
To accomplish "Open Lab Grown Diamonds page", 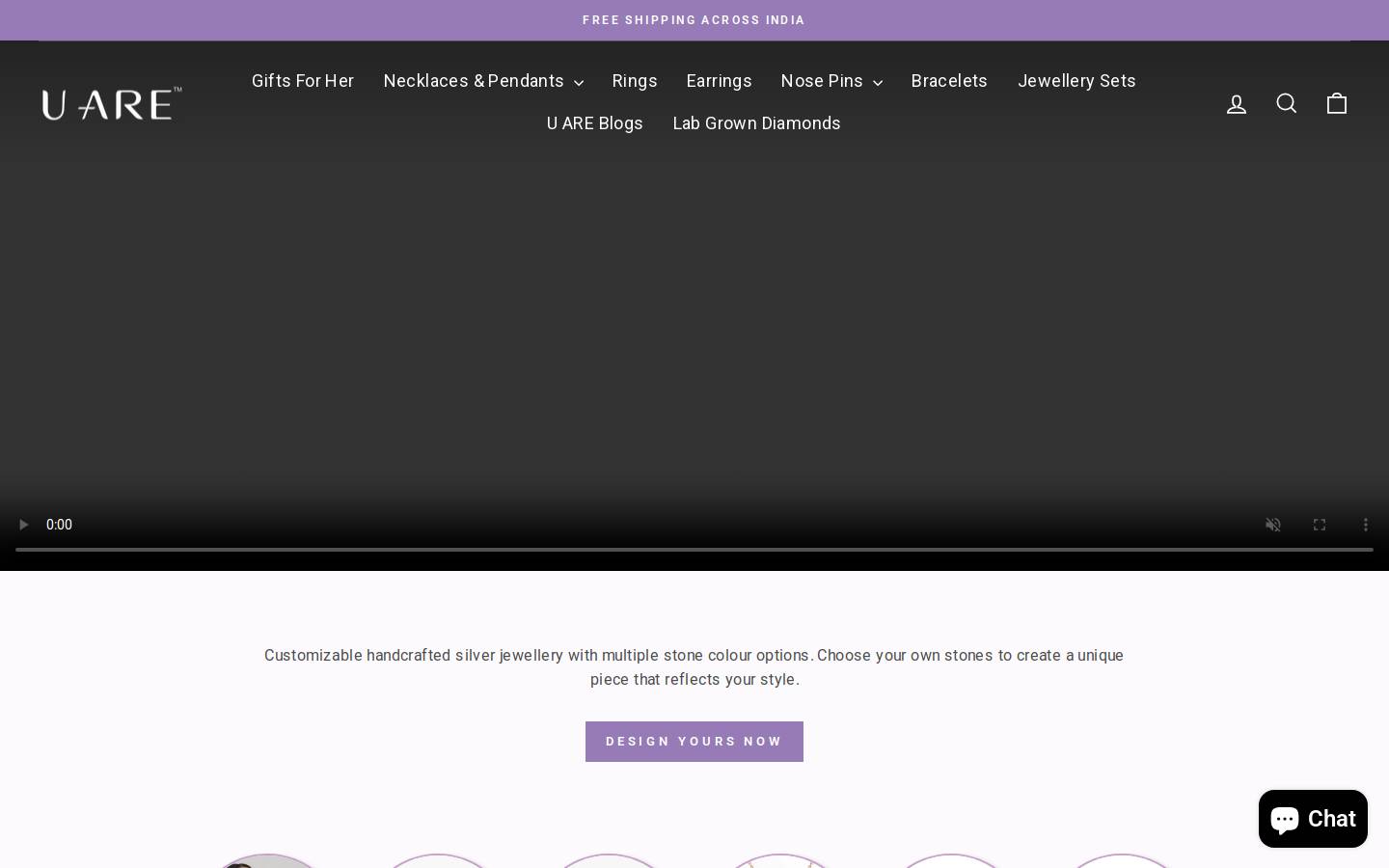I will pyautogui.click(x=756, y=123).
